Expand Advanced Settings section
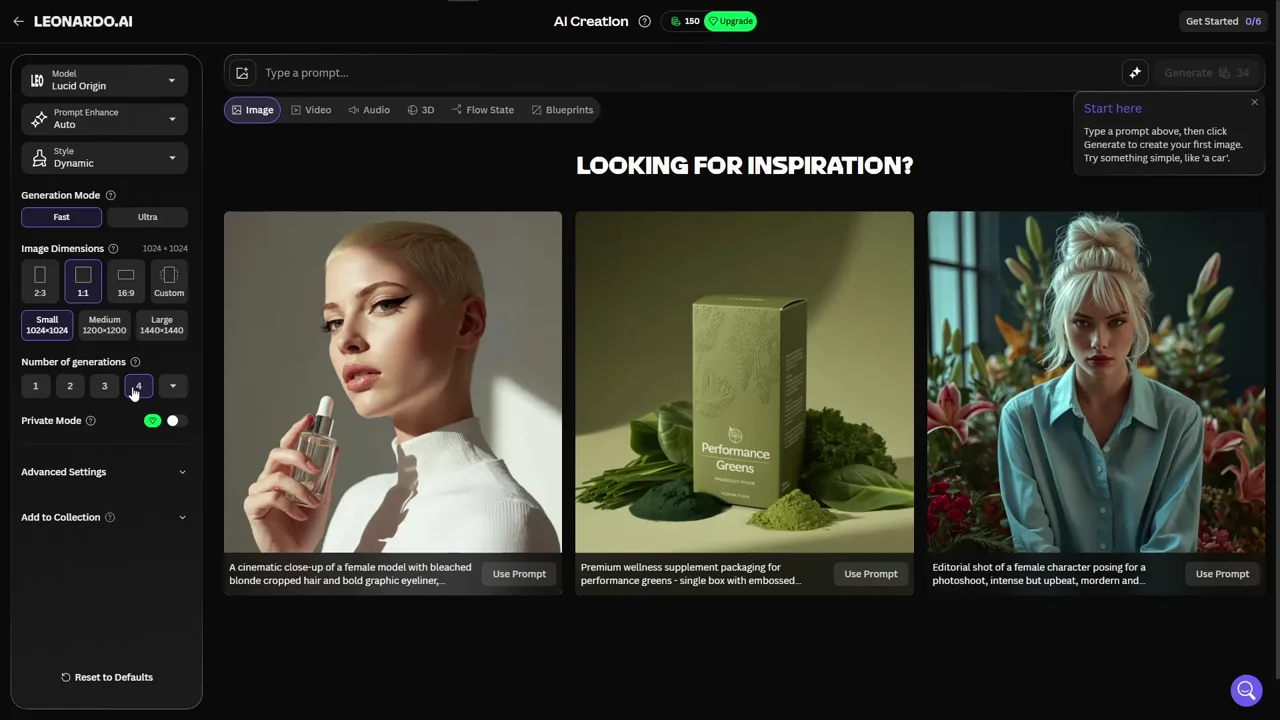Viewport: 1280px width, 720px height. click(x=104, y=472)
